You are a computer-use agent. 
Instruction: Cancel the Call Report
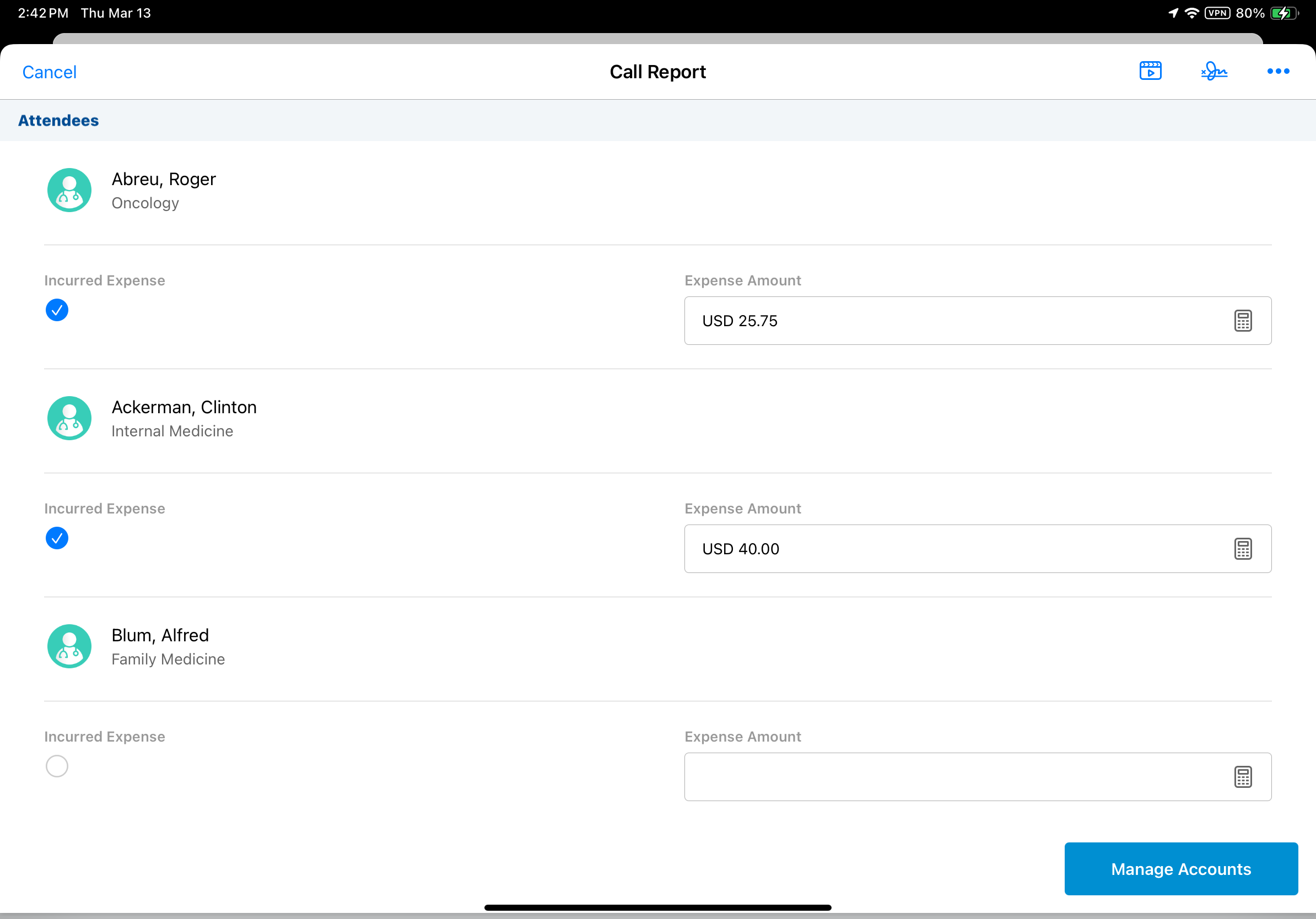(49, 72)
